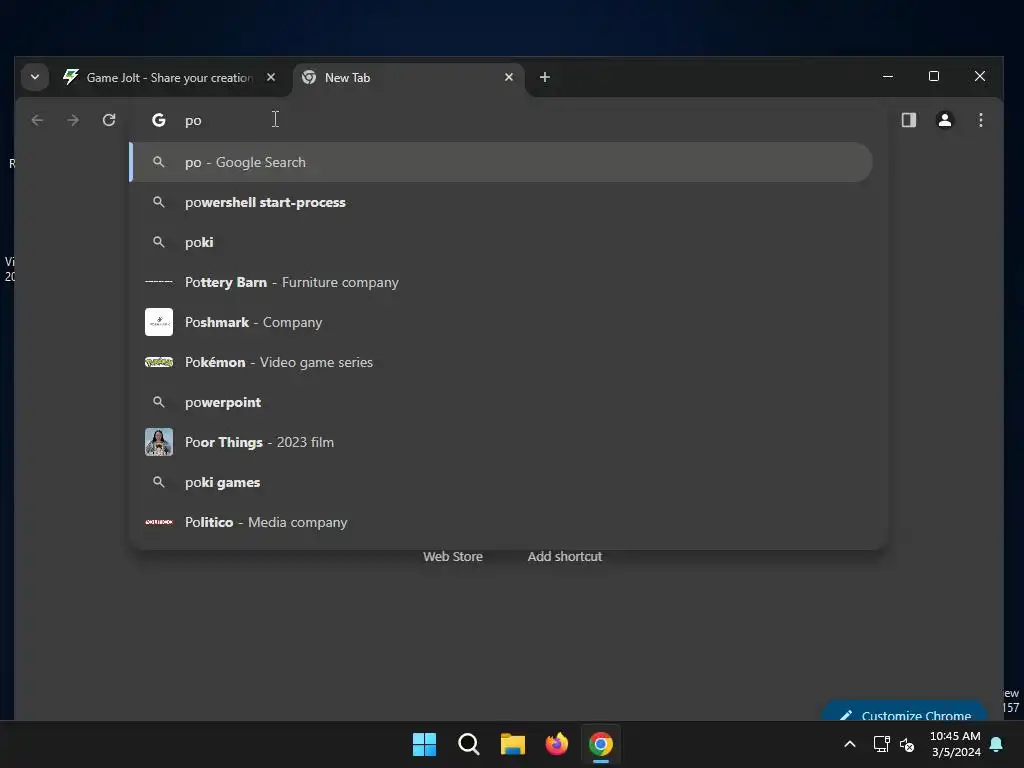
Task: Select 'po - Google Search' suggestion
Action: click(501, 162)
